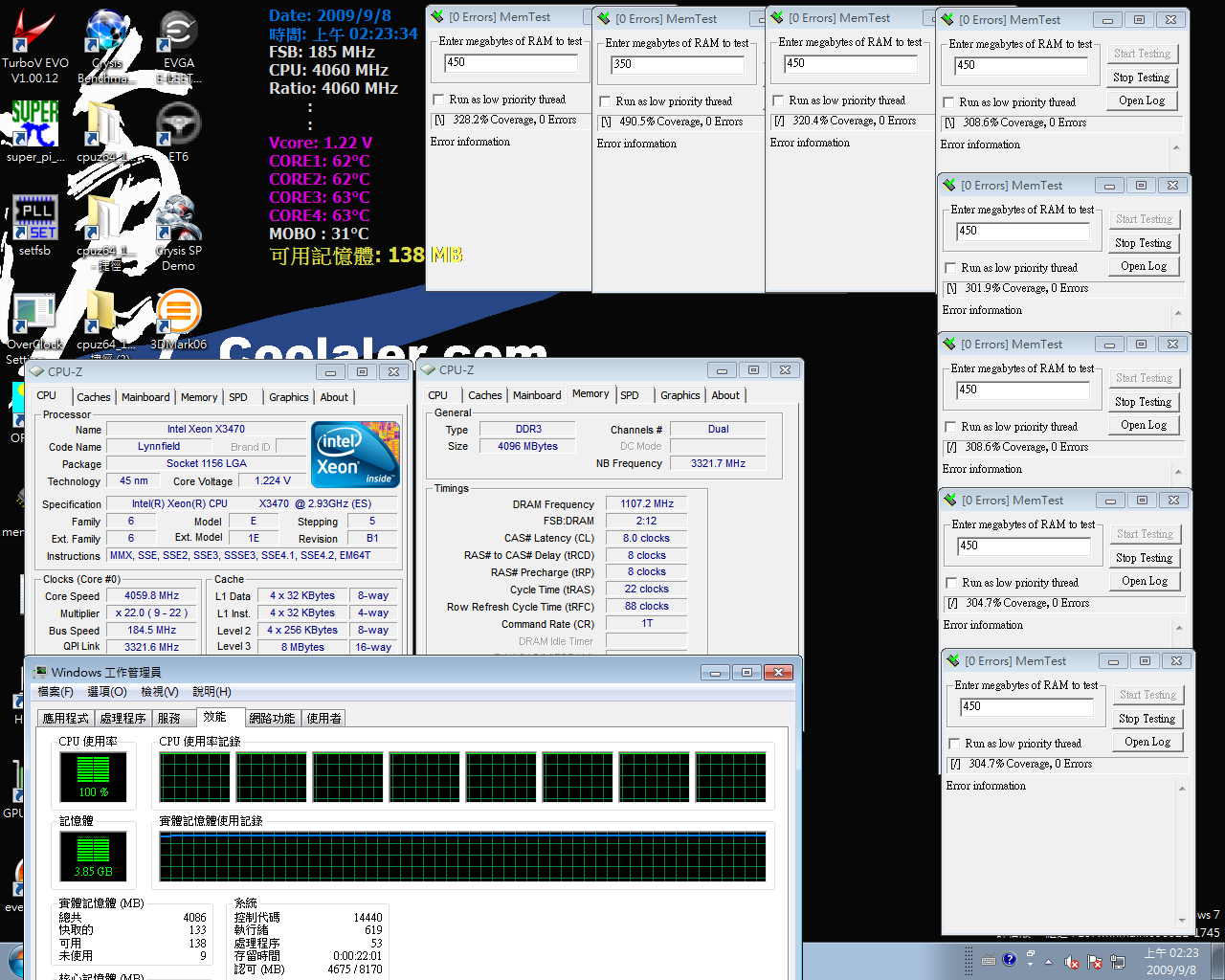Open the EVGA E-LEET desktop shortcut
The width and height of the screenshot is (1225, 980).
178,45
